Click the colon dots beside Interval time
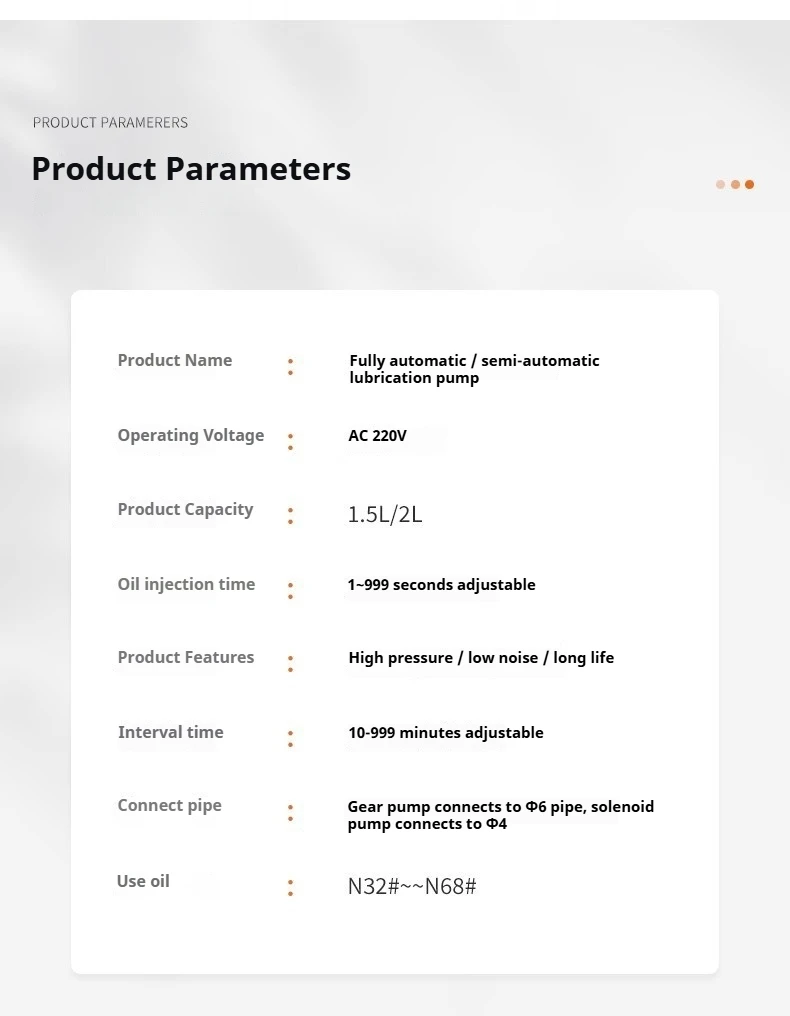This screenshot has height=1016, width=790. pyautogui.click(x=291, y=739)
